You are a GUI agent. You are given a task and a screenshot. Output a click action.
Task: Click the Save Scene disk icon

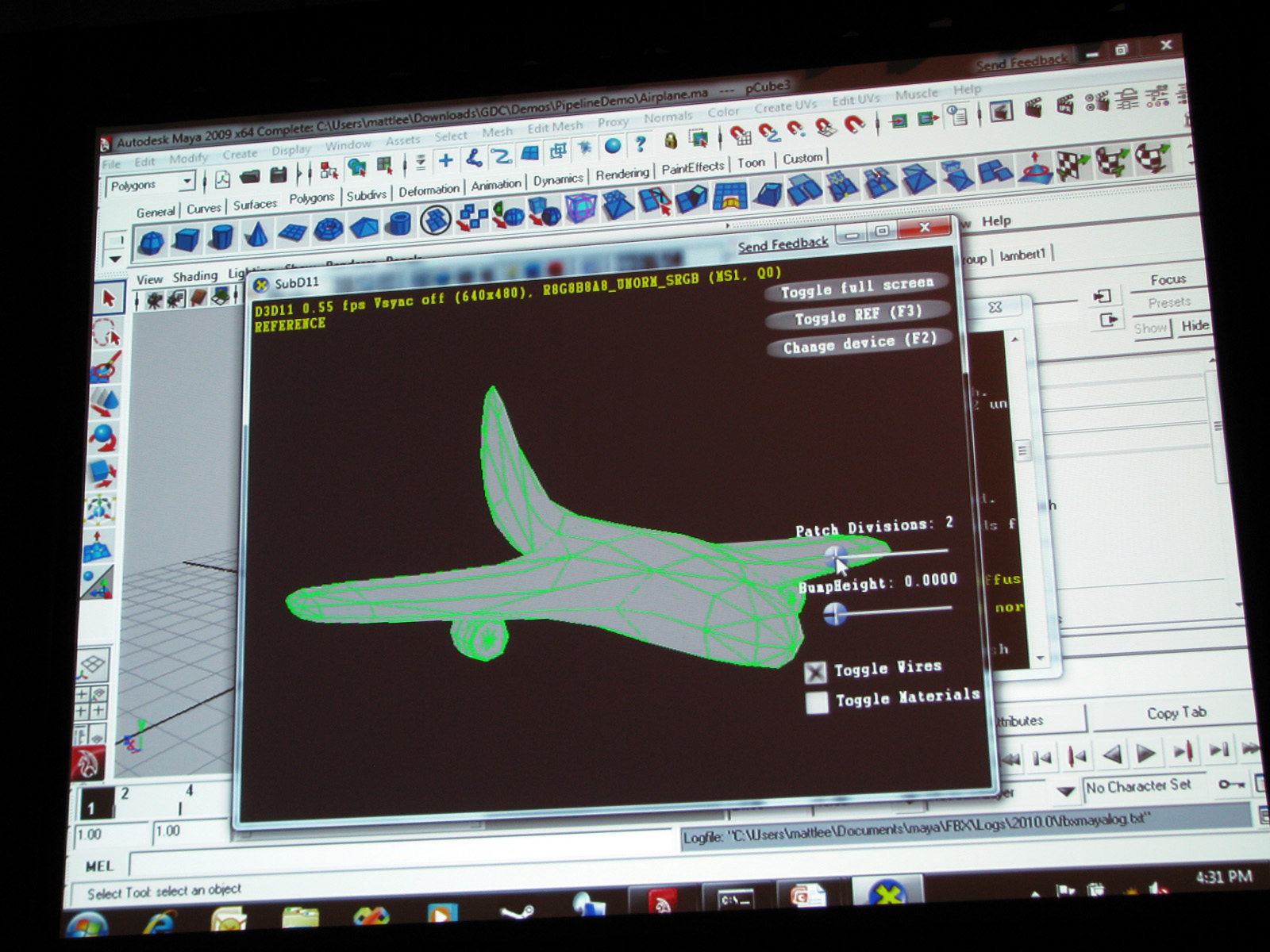[278, 175]
